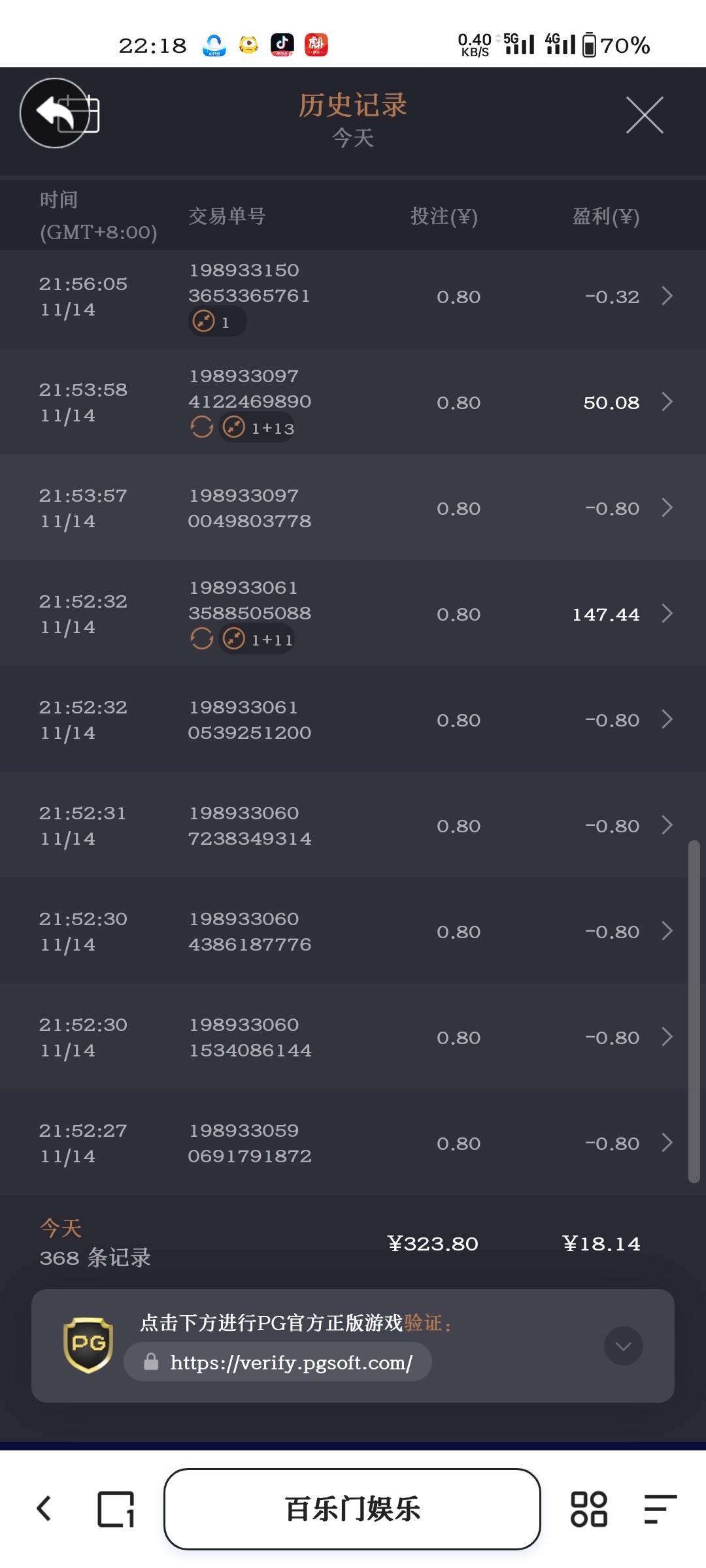Click the history list scrollbar

pos(694,1011)
